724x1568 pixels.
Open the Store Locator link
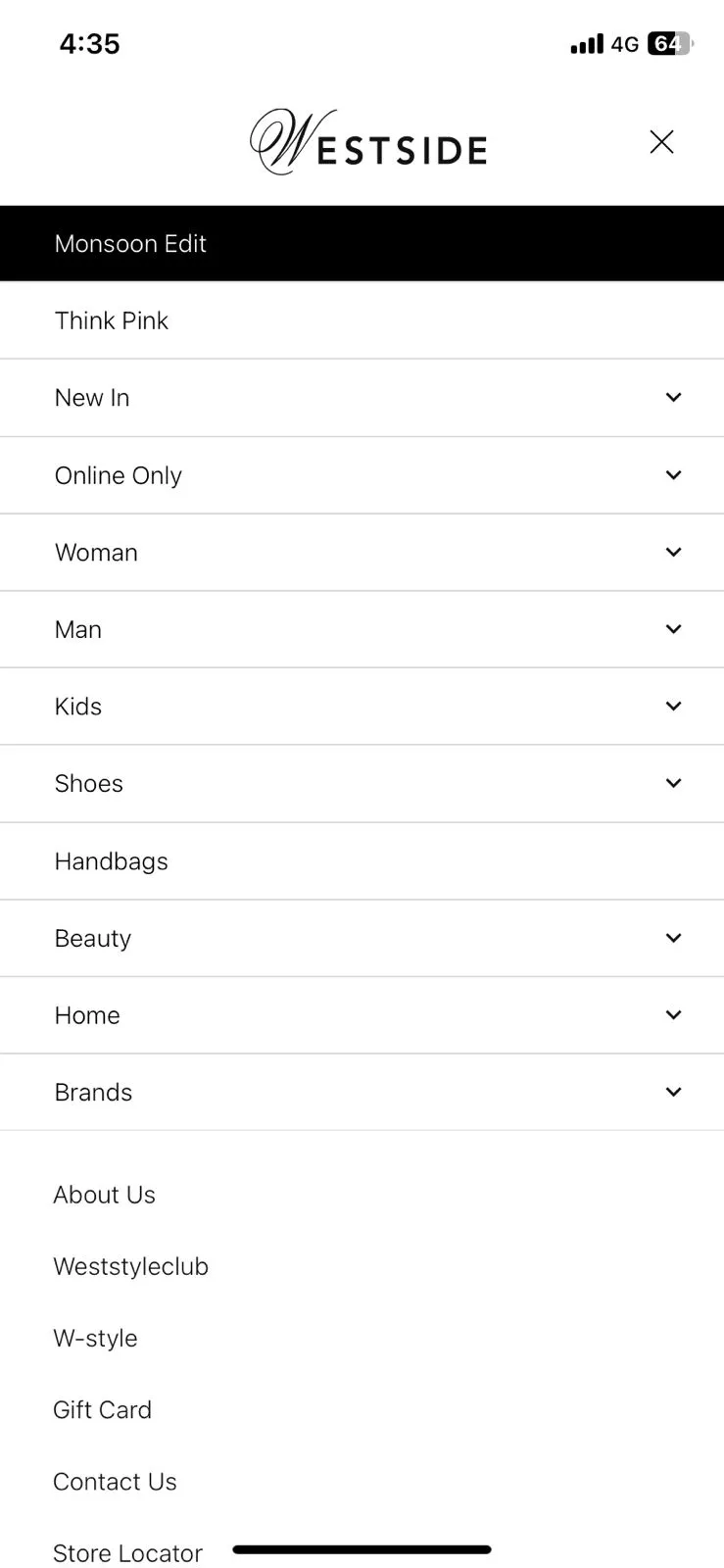[127, 1553]
